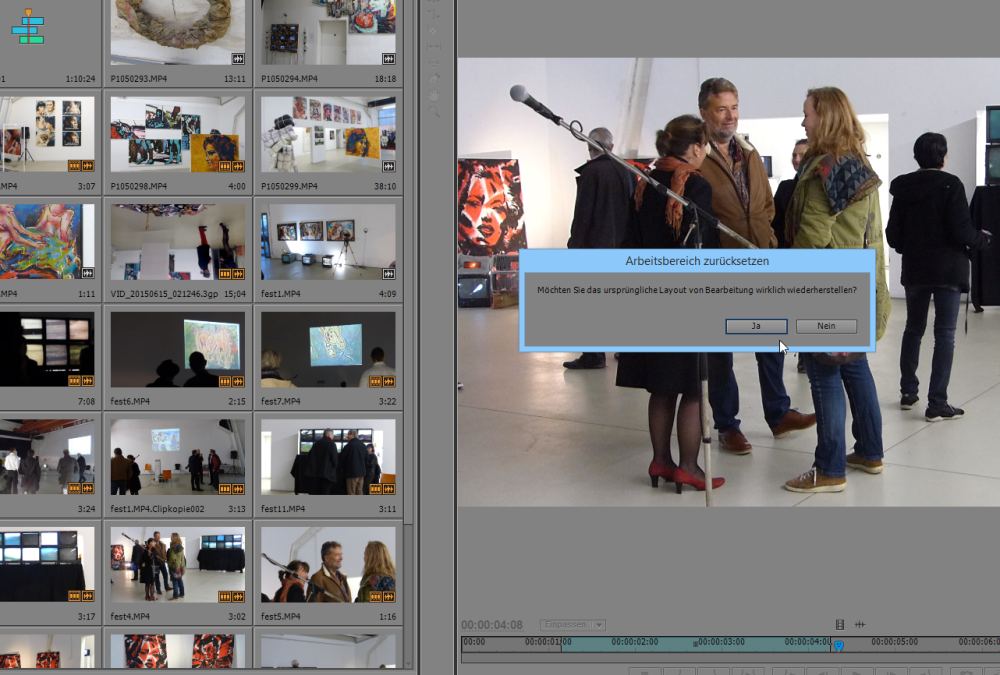Select the P1050293.MP4 clip thumbnail

(x=177, y=32)
